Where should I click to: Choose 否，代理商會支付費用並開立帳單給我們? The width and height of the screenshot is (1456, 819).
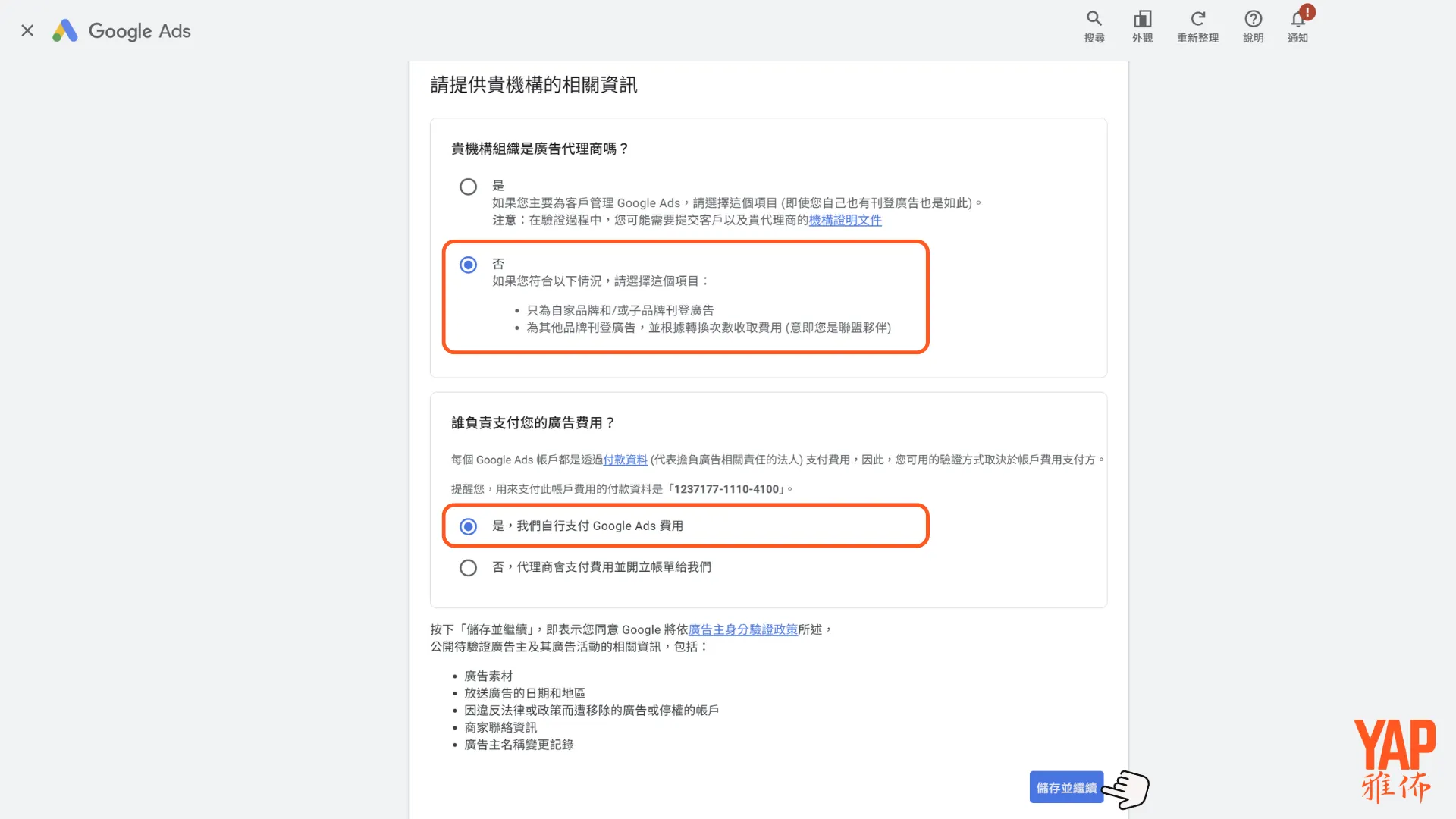[468, 567]
